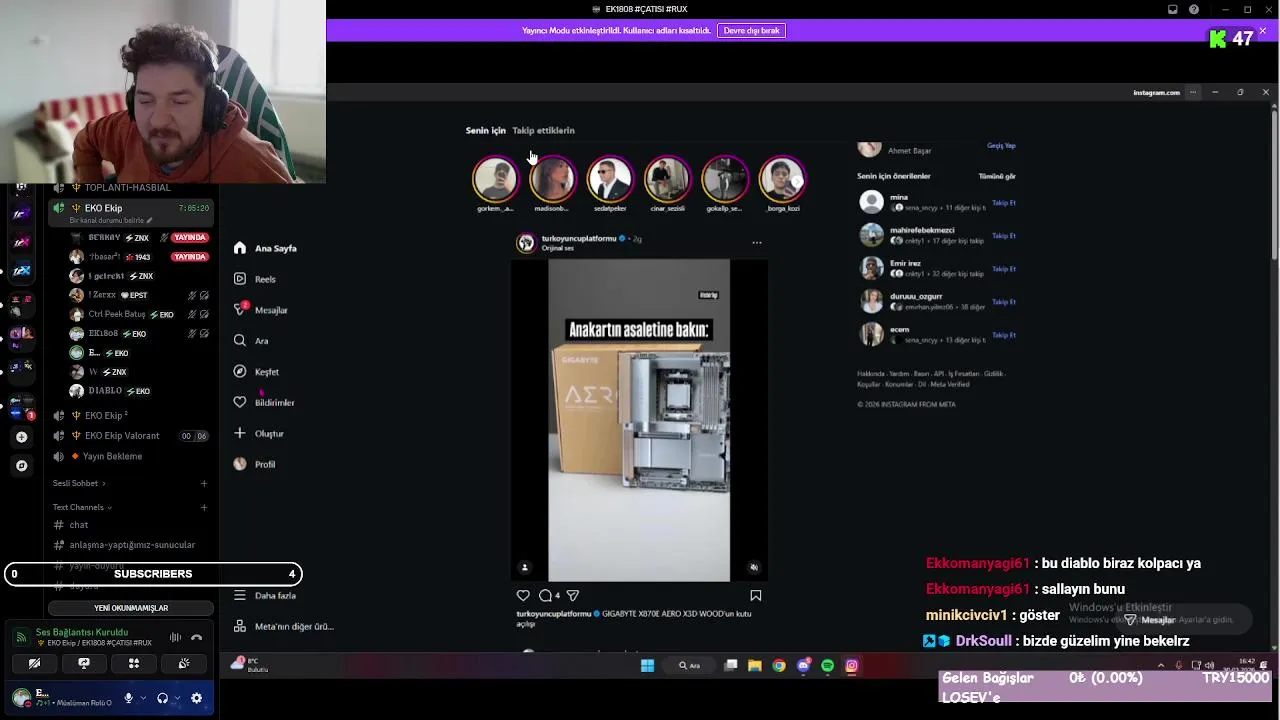The image size is (1280, 720).
Task: Add a server in Discord
Action: (x=21, y=437)
